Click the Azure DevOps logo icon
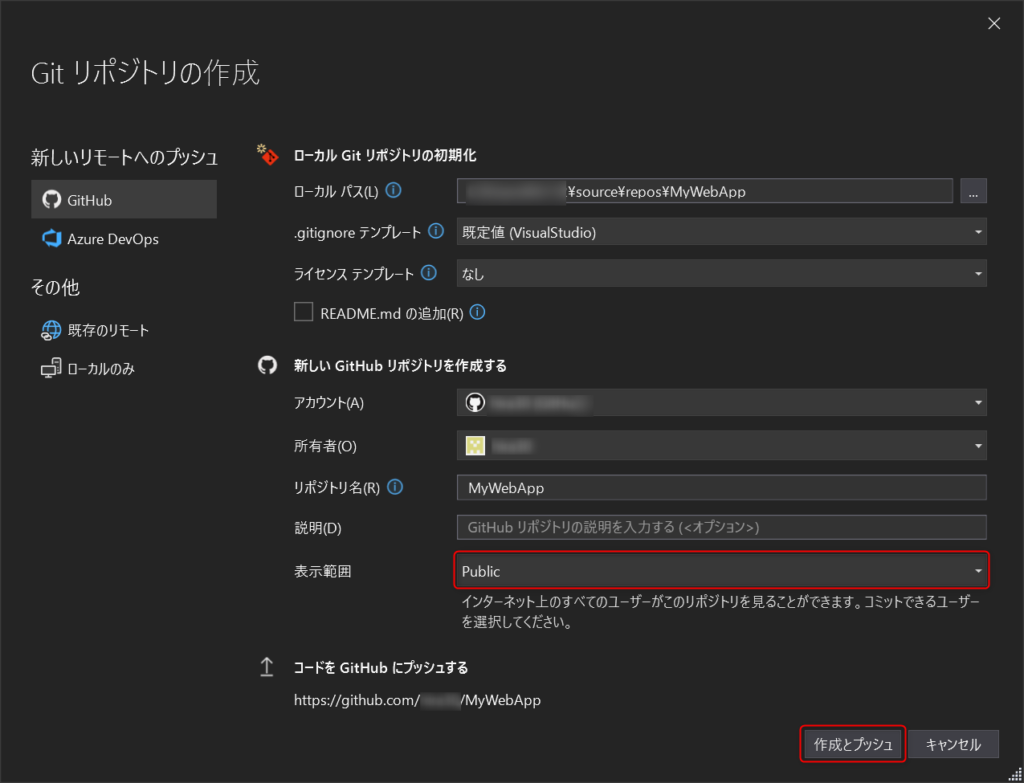The width and height of the screenshot is (1024, 783). click(x=51, y=239)
